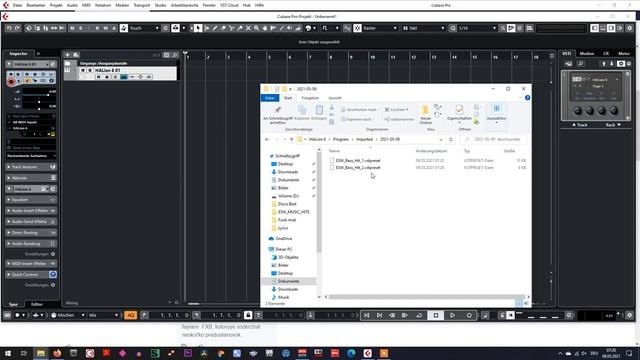Click the Cycle loop button in transport

point(419,315)
